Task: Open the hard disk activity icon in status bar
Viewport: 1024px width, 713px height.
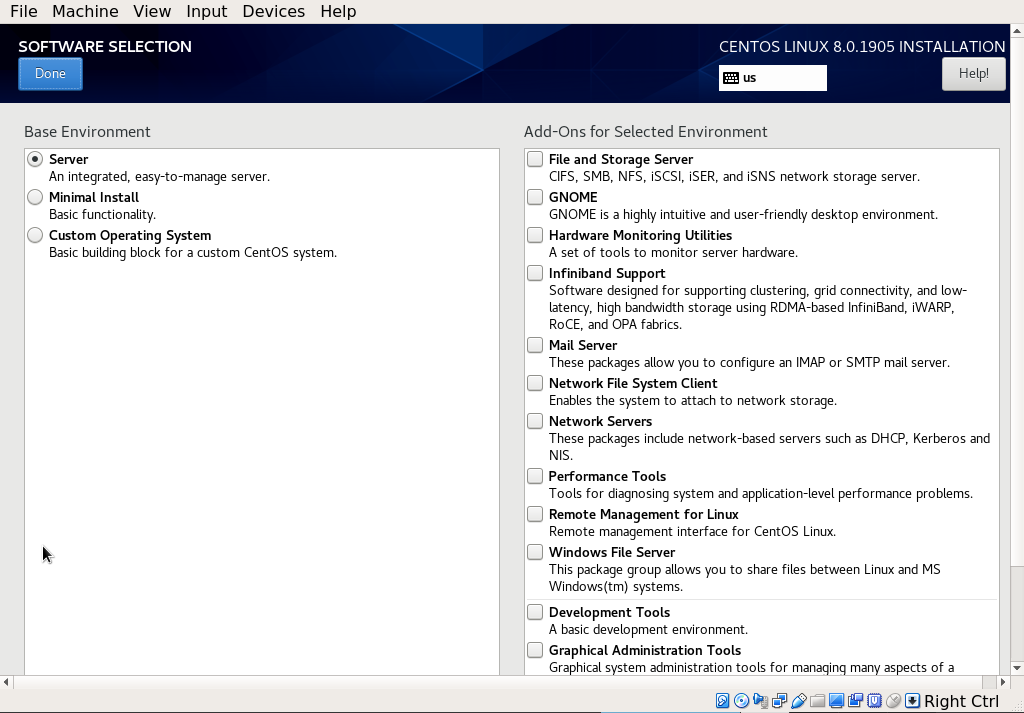Action: (x=722, y=700)
